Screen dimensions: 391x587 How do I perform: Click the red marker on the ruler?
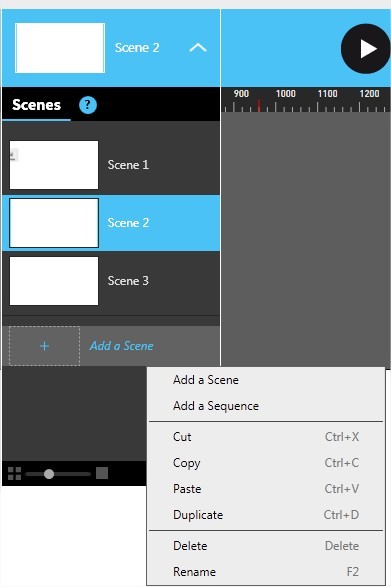(x=258, y=106)
